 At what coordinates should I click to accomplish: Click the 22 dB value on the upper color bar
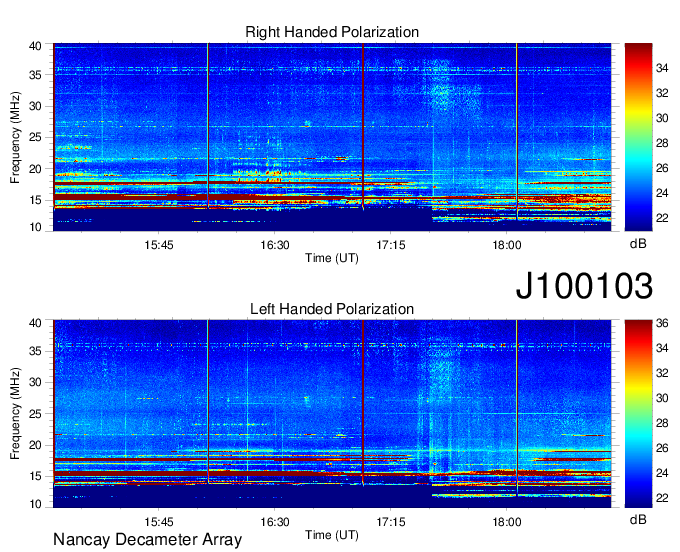(x=662, y=218)
